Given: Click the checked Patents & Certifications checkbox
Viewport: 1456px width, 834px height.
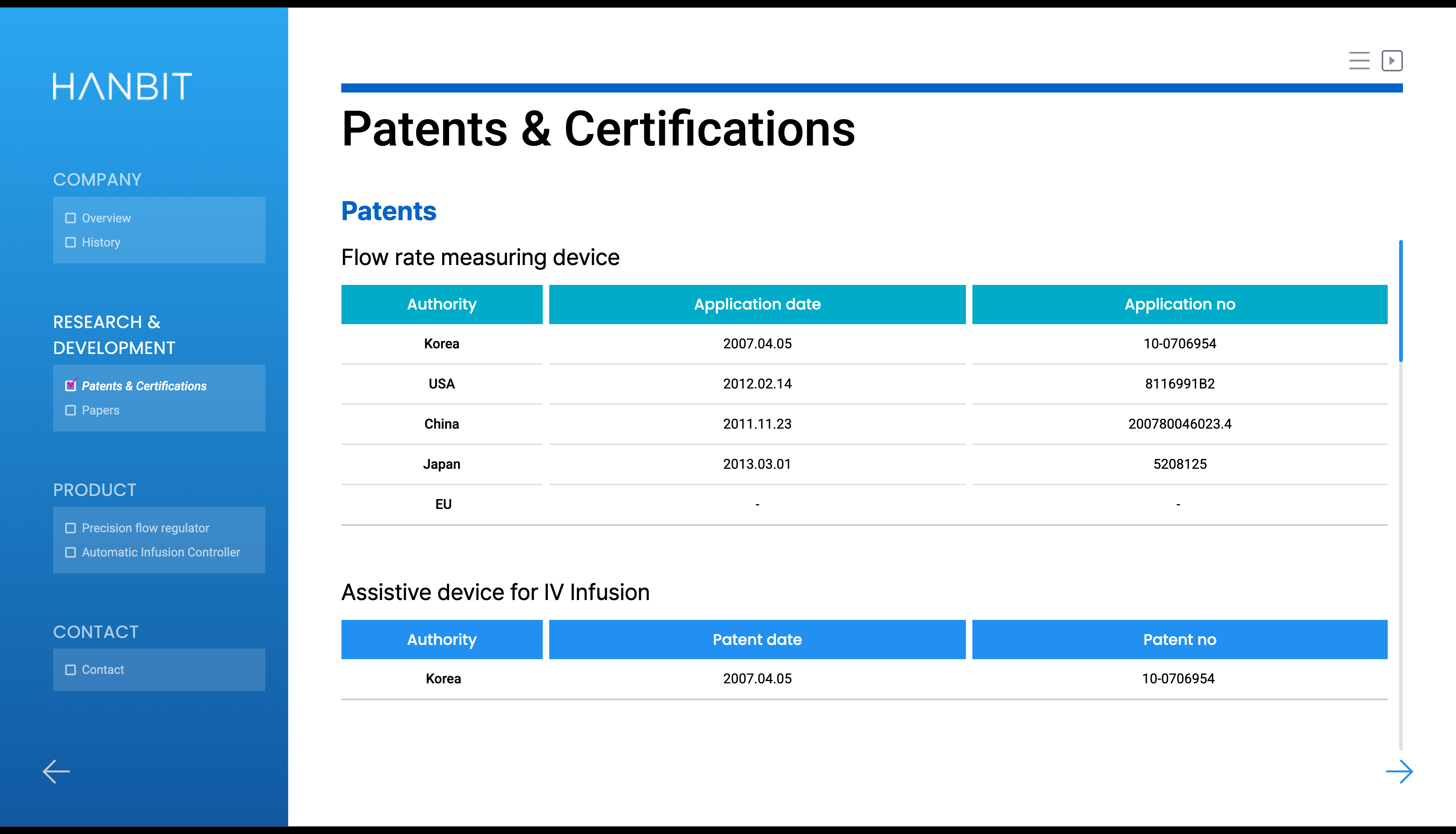Looking at the screenshot, I should point(70,385).
